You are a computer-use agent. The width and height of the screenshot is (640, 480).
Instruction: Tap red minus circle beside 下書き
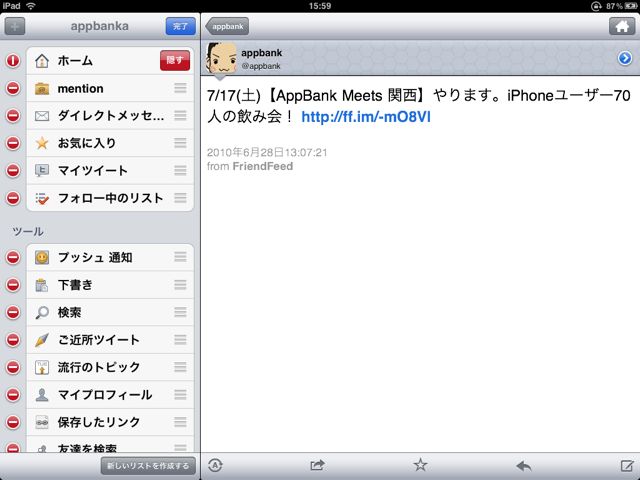[x=13, y=285]
